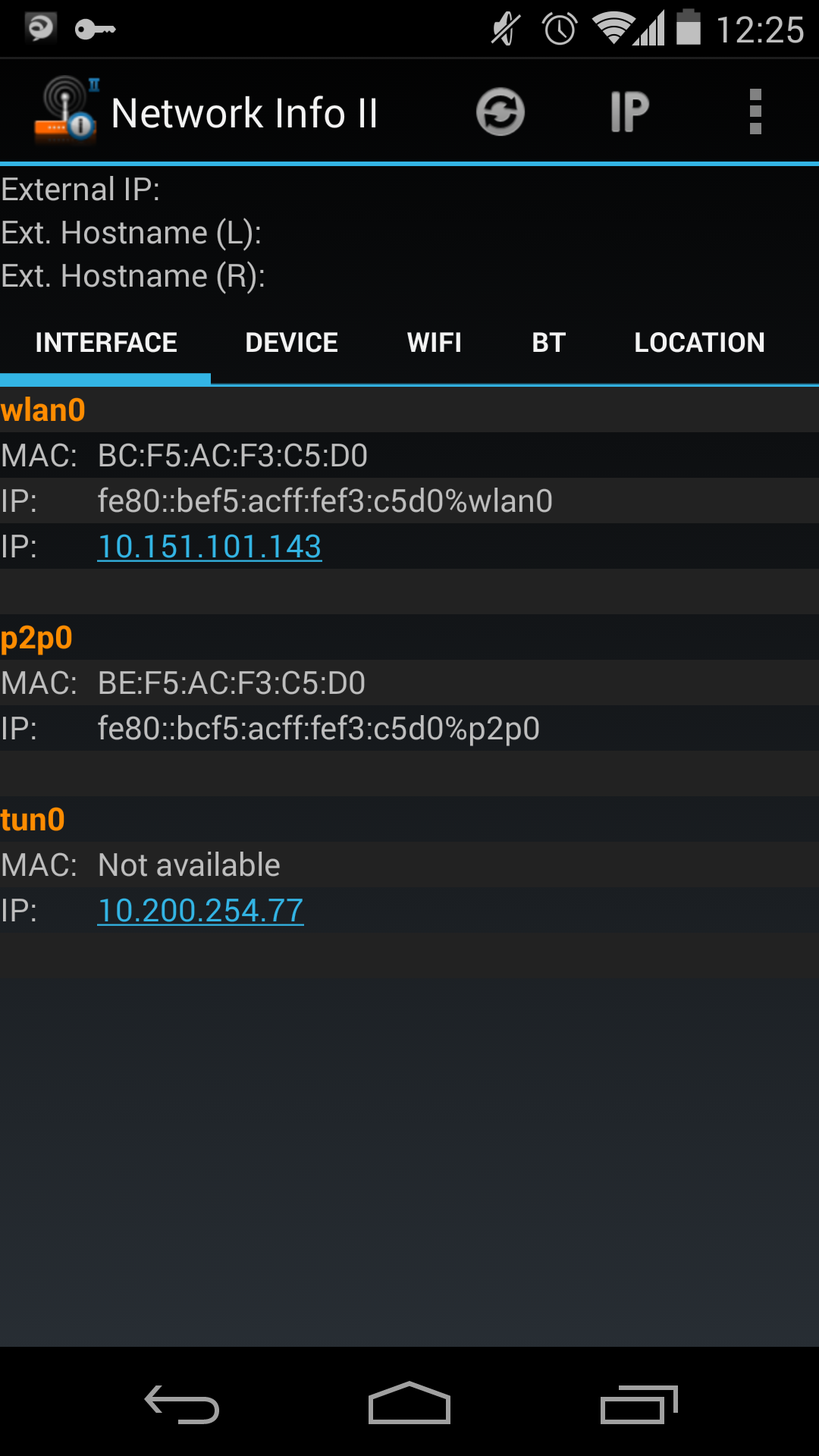The image size is (819, 1456).
Task: Tap the WiFi signal icon in the status bar
Action: (613, 29)
